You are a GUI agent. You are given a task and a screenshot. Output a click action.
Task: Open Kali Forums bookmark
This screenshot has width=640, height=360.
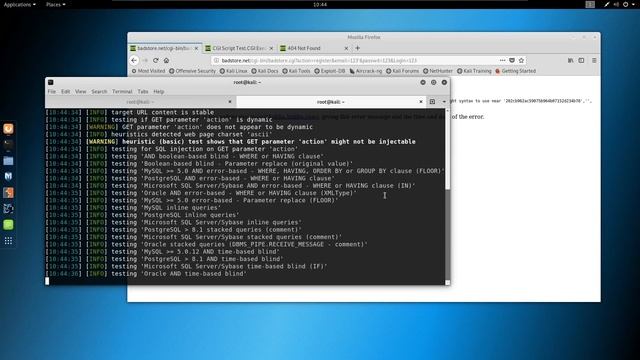[402, 71]
